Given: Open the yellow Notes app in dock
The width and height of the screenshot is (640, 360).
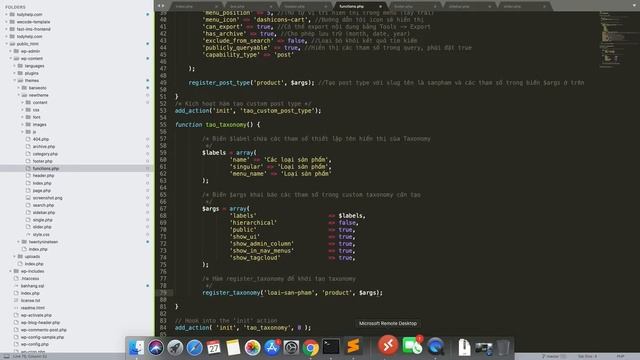Looking at the screenshot, I should click(x=233, y=347).
